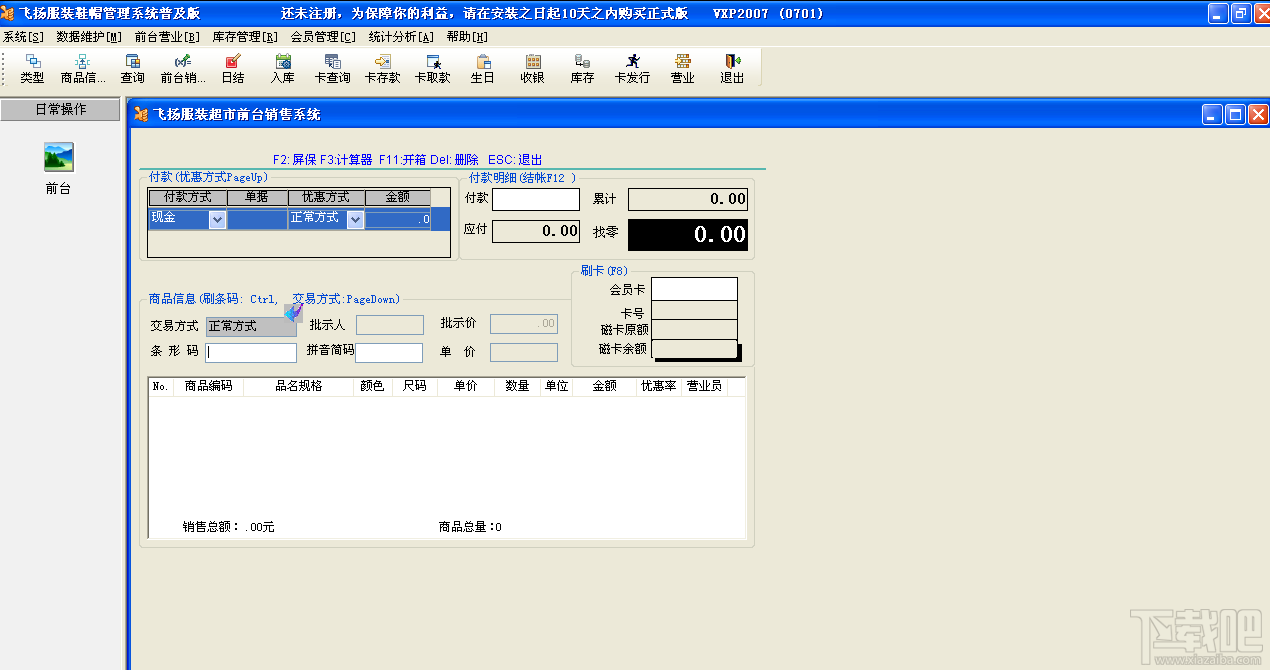
Task: Open the 入库 toolbar icon
Action: tap(283, 68)
